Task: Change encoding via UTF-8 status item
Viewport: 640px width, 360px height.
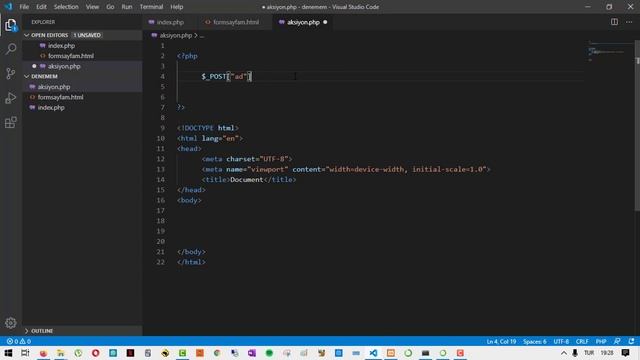Action: point(561,341)
